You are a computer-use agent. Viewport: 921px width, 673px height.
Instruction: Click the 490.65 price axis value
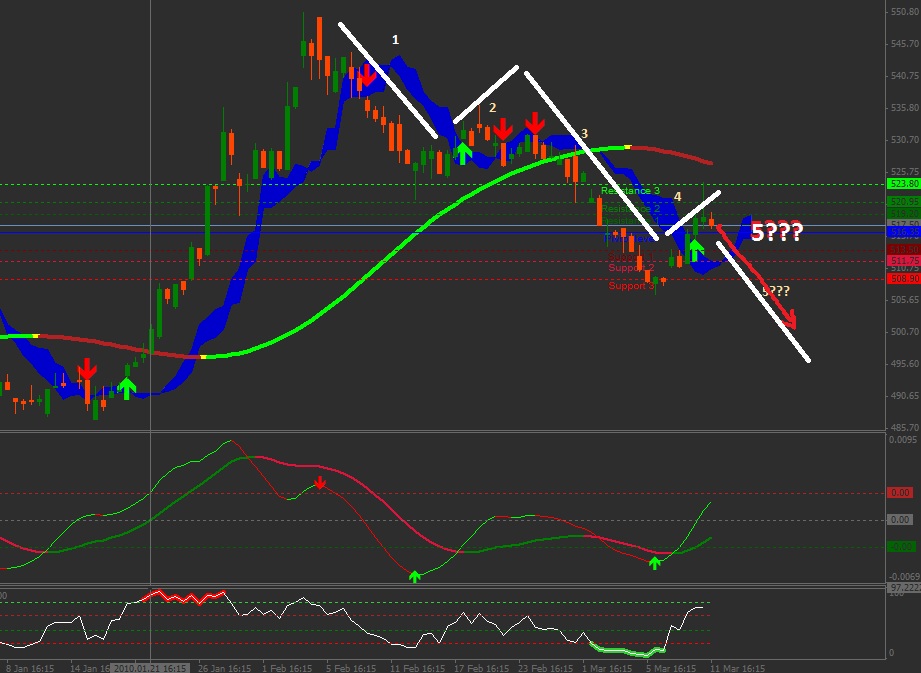tap(905, 396)
